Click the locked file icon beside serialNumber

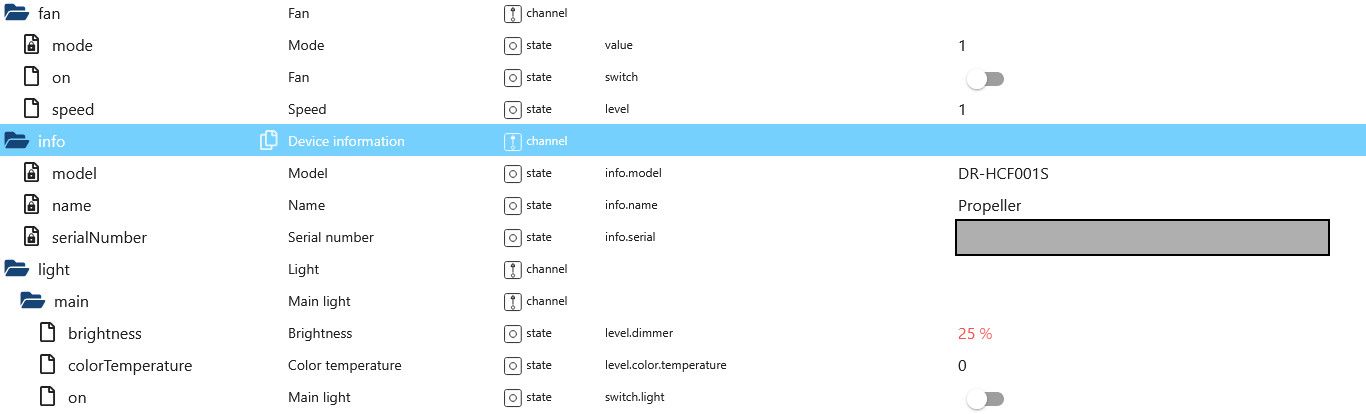point(31,237)
